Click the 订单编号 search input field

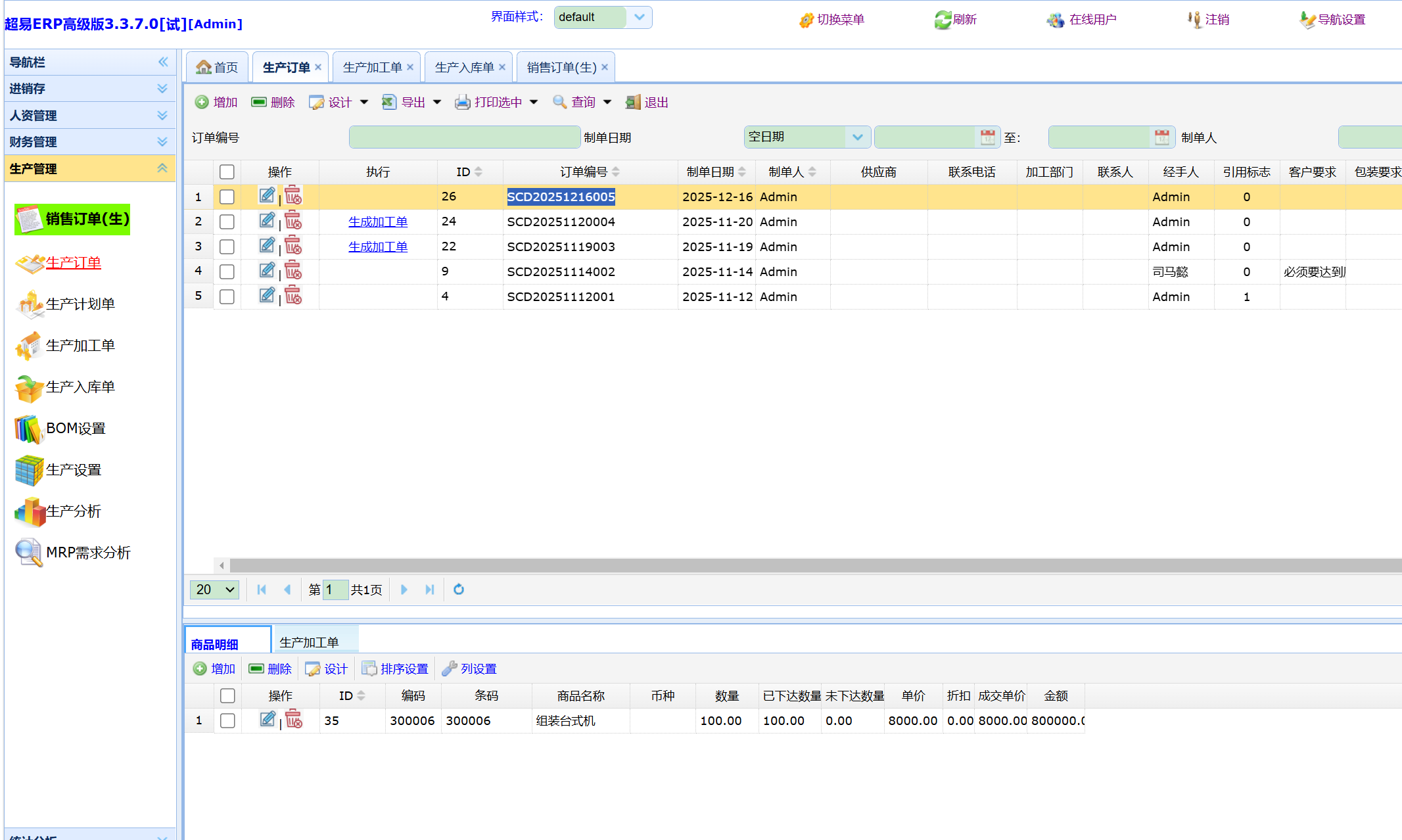464,137
